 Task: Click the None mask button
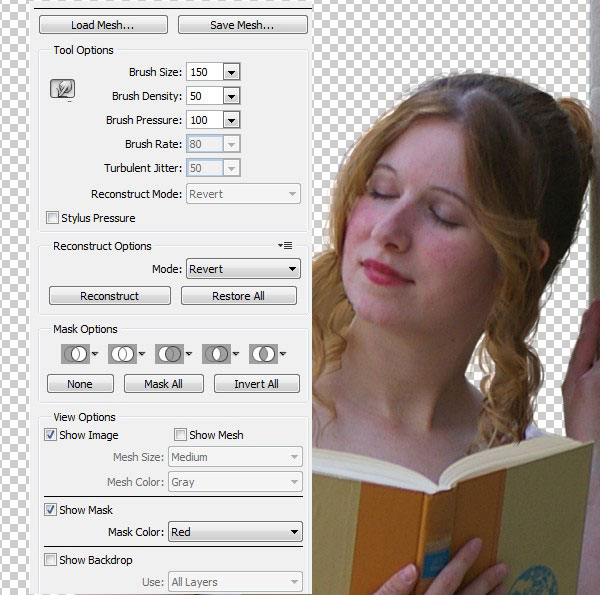point(80,384)
